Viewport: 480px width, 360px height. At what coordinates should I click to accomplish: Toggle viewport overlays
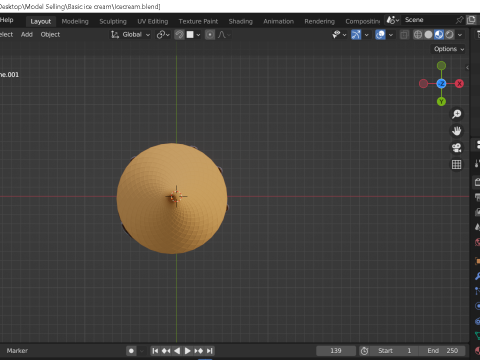(380, 34)
